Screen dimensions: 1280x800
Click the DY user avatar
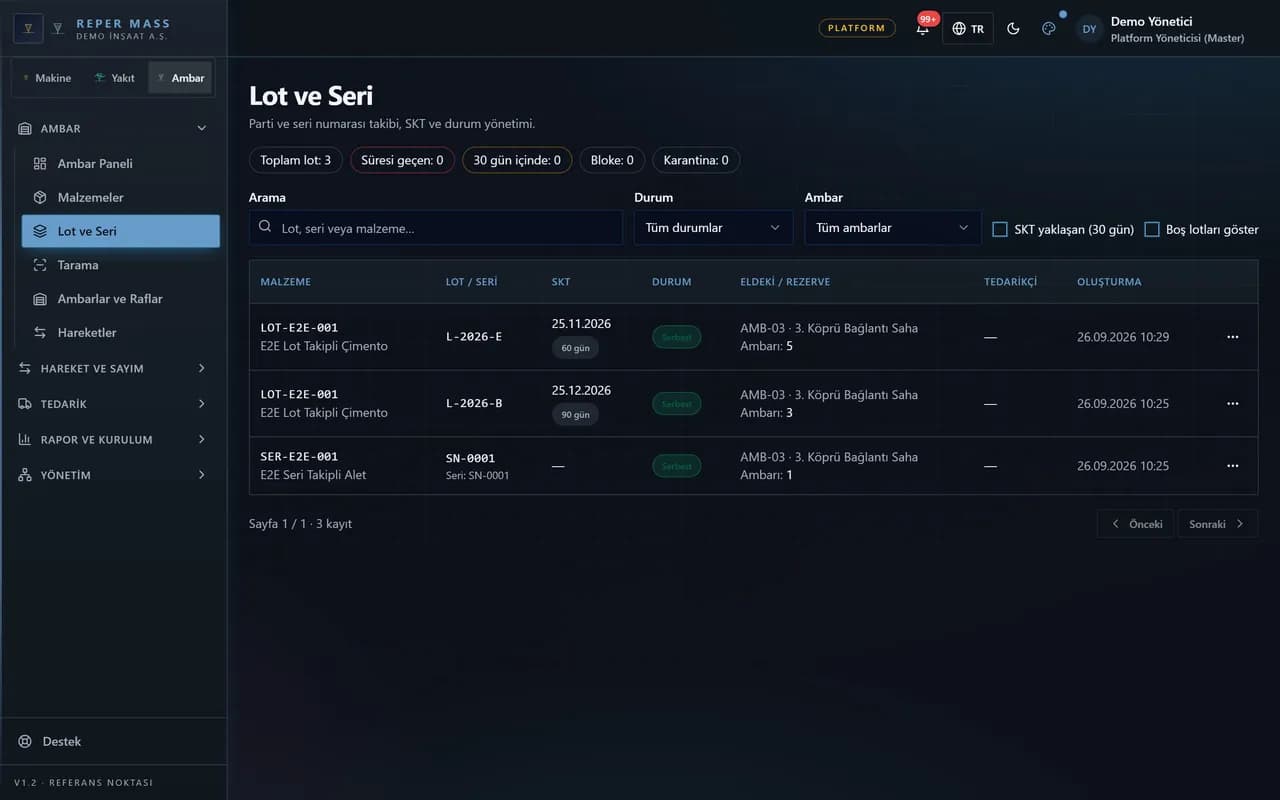pos(1089,29)
